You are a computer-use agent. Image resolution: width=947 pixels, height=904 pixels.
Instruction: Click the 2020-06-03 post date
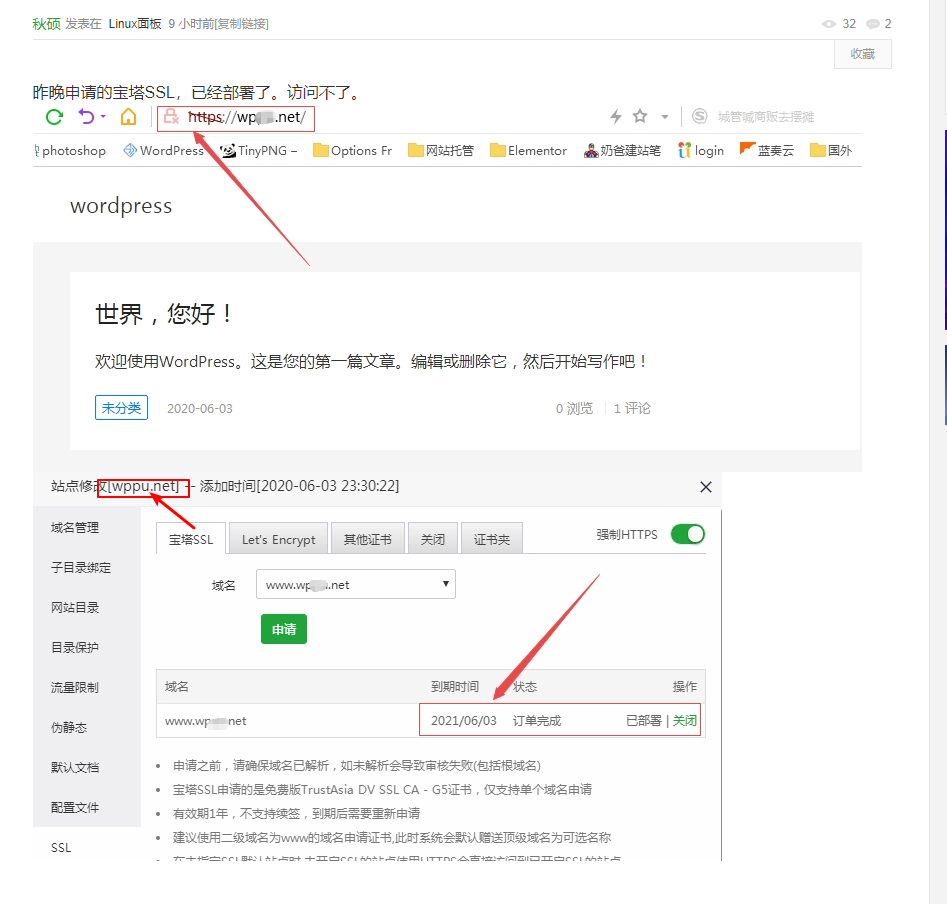(200, 408)
